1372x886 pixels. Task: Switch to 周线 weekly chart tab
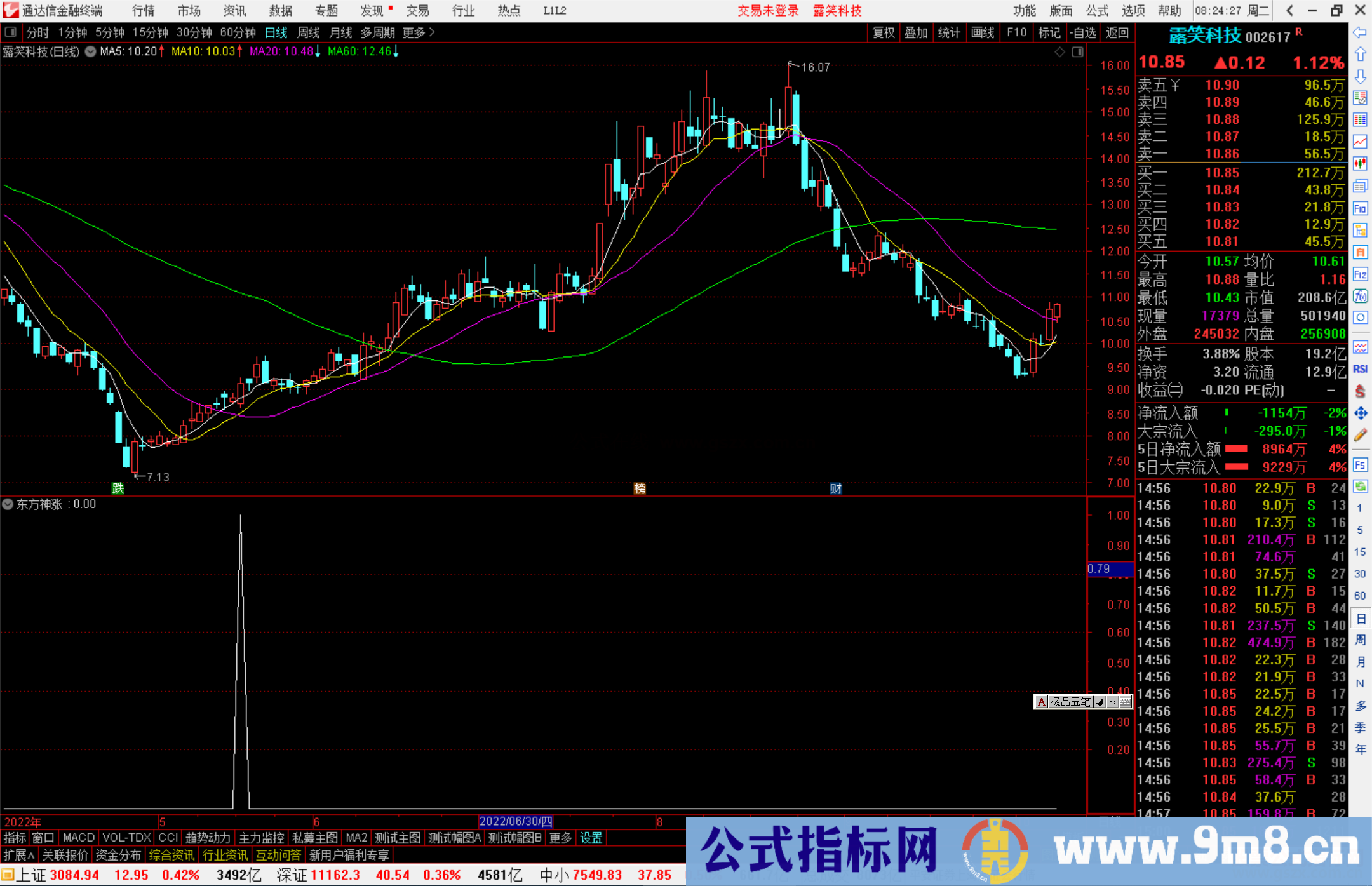tap(309, 32)
